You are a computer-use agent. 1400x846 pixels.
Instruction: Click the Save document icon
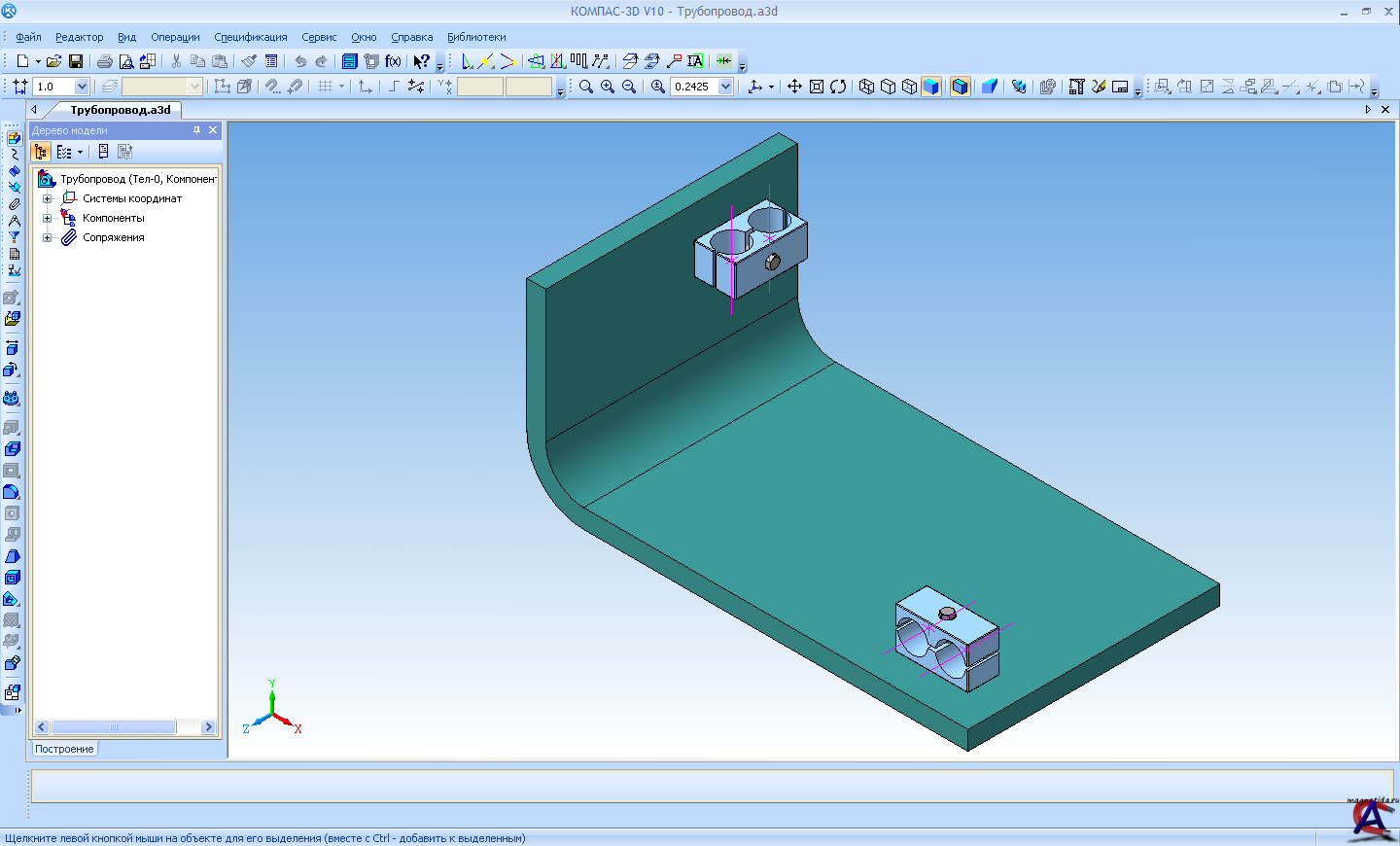[76, 61]
